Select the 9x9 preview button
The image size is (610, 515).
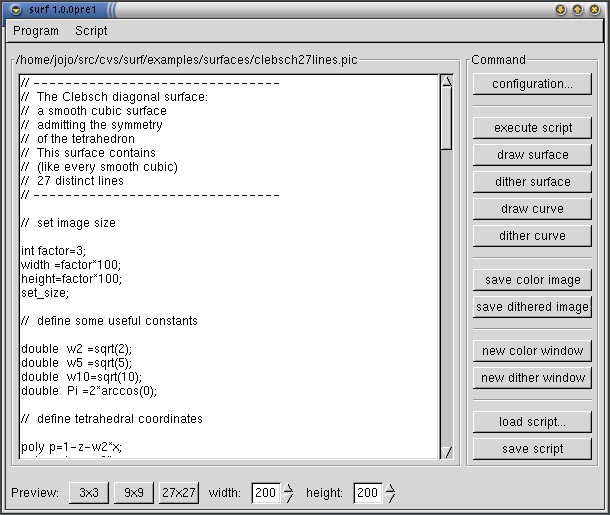pyautogui.click(x=134, y=493)
